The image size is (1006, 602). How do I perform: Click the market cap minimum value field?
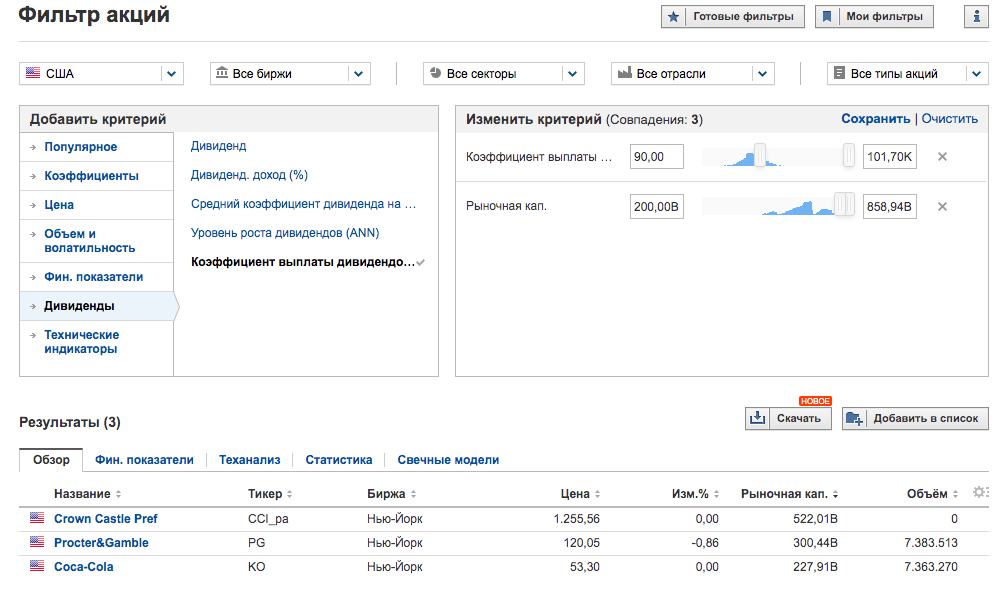[x=657, y=207]
